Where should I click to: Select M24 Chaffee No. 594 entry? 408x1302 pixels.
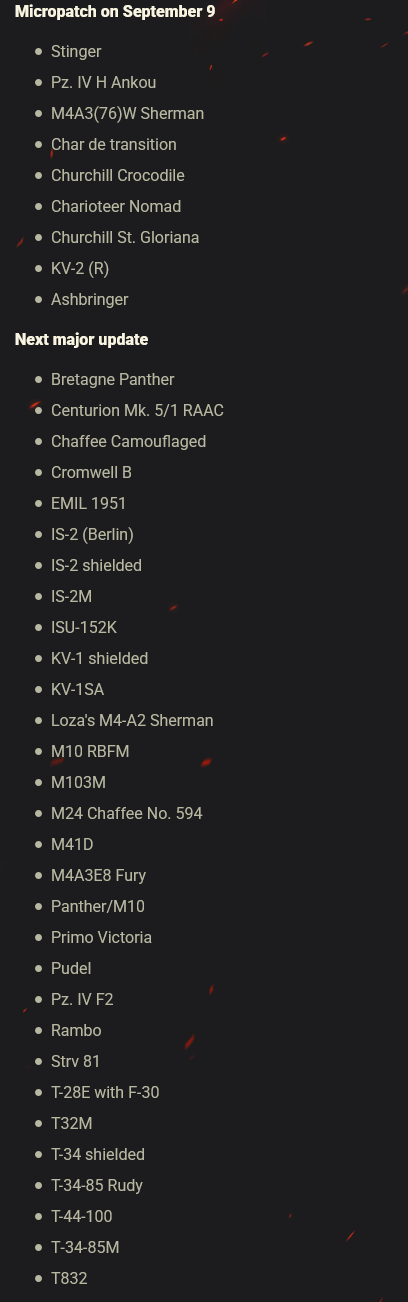point(127,813)
